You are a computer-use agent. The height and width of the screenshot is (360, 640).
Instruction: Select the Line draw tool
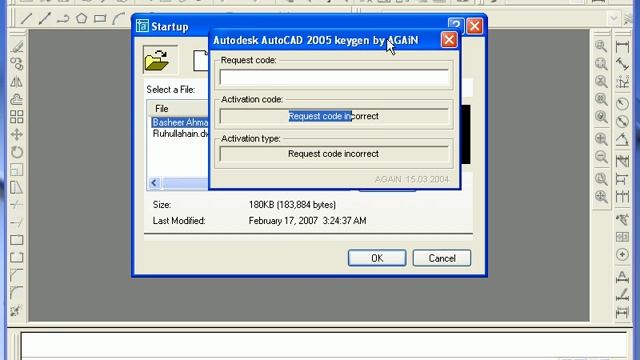(x=27, y=18)
